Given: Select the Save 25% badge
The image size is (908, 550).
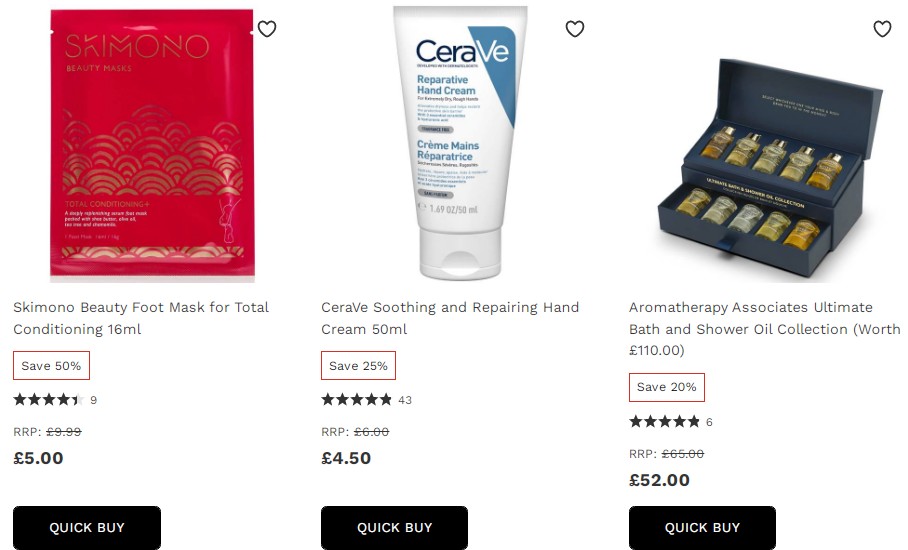Looking at the screenshot, I should coord(358,365).
